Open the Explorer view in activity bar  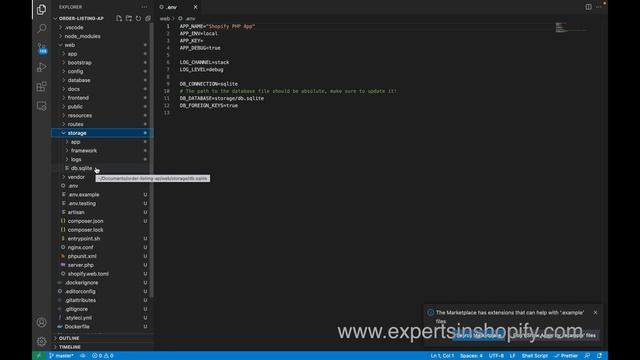42,9
